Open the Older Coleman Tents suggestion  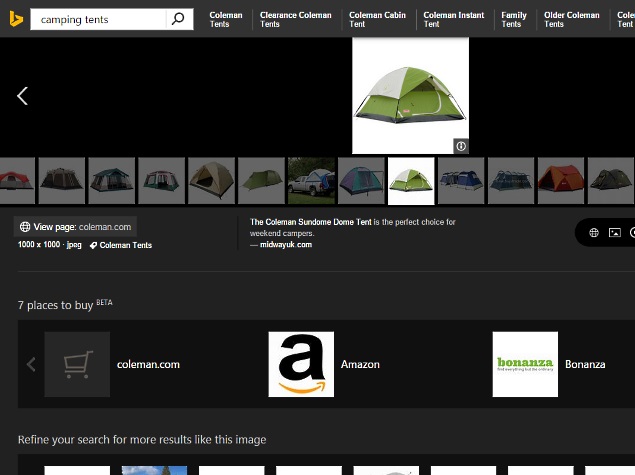click(571, 19)
